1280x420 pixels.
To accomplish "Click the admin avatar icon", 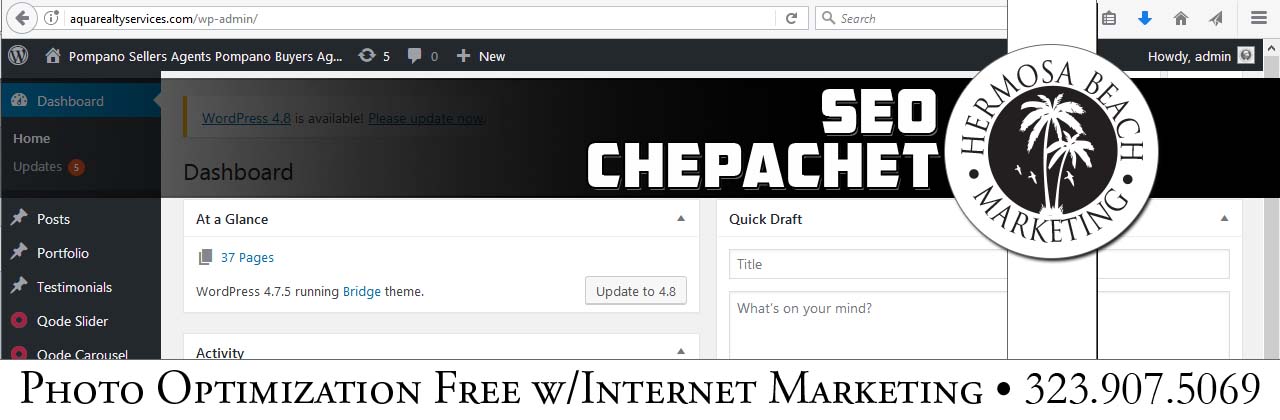I will pyautogui.click(x=1246, y=56).
